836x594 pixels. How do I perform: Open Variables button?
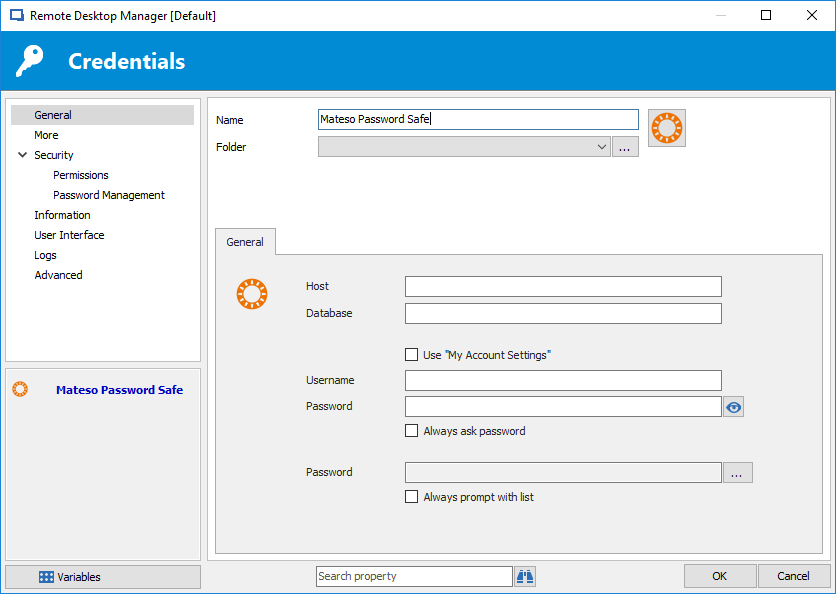point(103,577)
